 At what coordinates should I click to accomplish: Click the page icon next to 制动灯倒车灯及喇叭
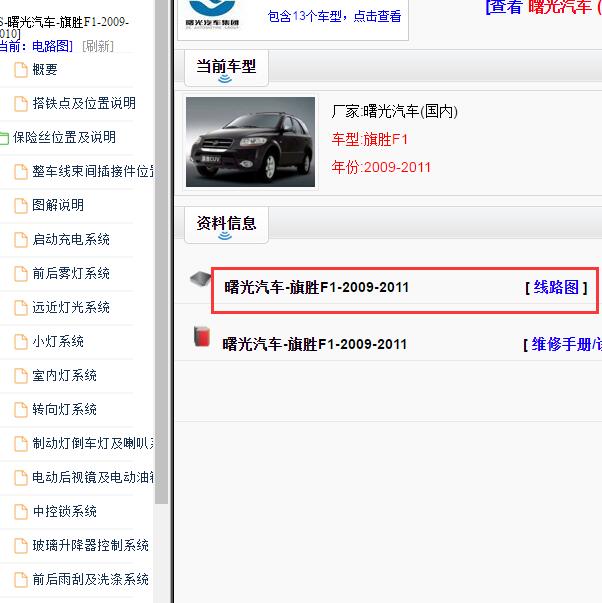21,444
